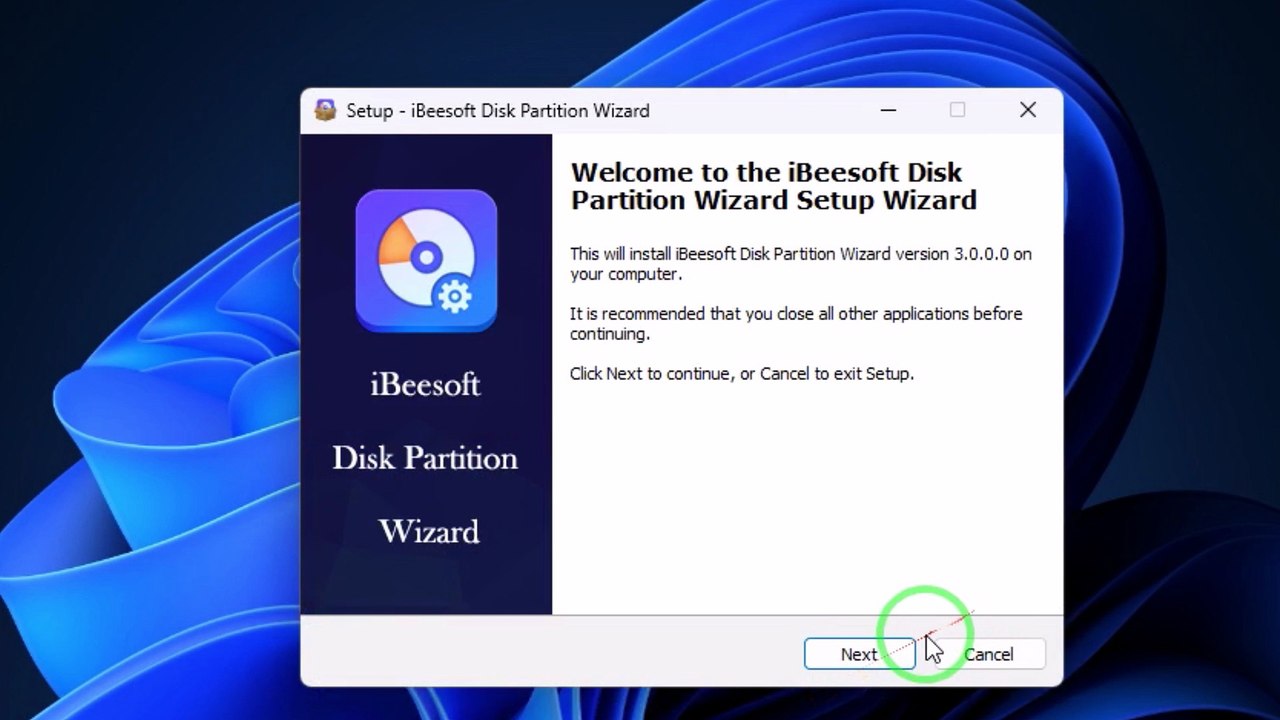Screen dimensions: 1280x720
Task: Click the Next button to continue setup
Action: 859,654
